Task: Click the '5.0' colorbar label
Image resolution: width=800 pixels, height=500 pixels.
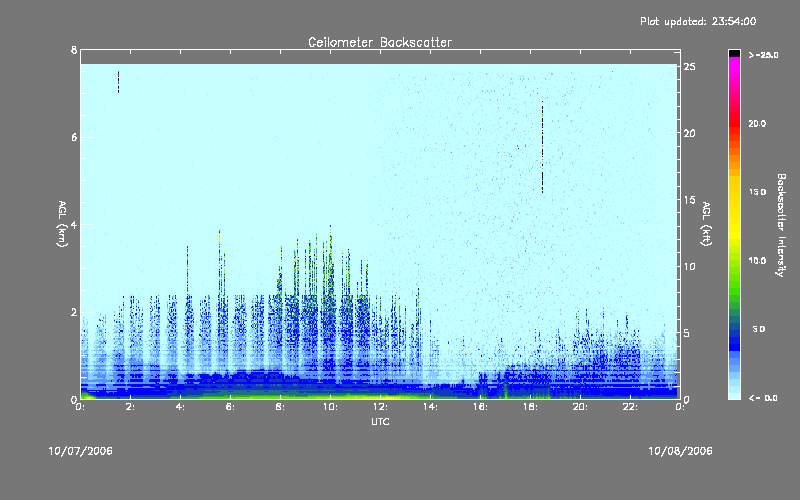Action: pyautogui.click(x=759, y=329)
